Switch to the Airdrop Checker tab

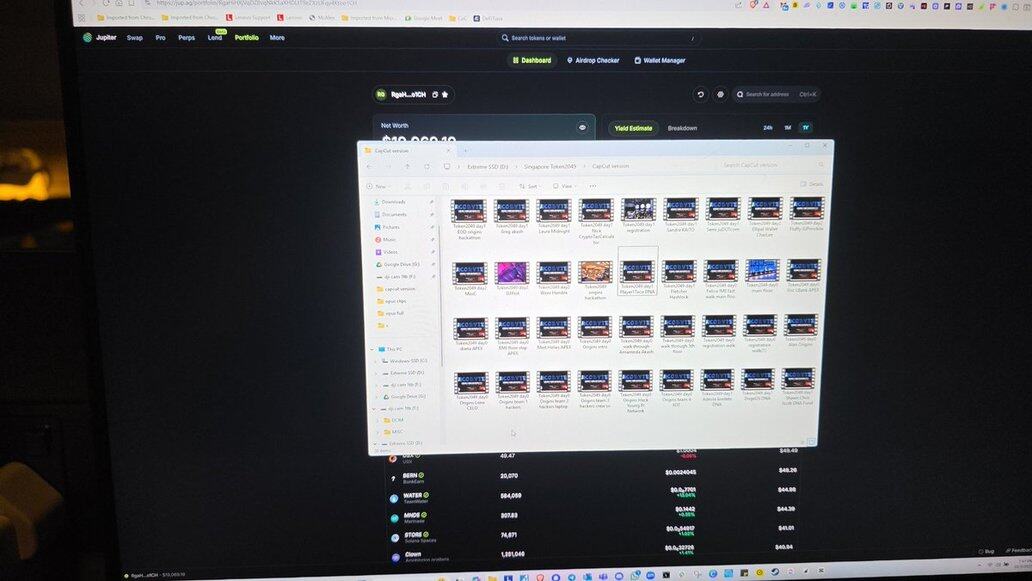click(593, 60)
